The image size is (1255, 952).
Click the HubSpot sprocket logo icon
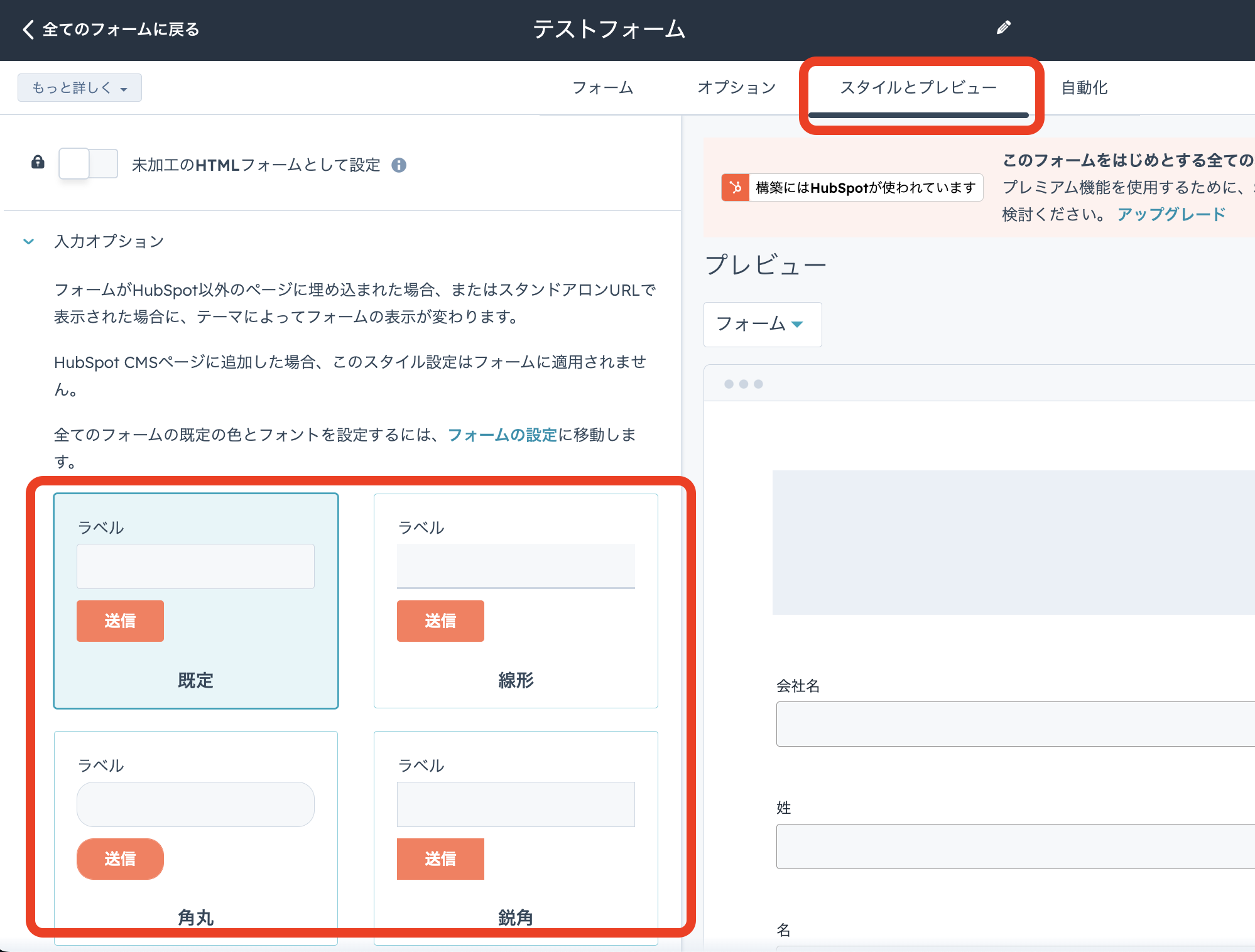tap(736, 187)
